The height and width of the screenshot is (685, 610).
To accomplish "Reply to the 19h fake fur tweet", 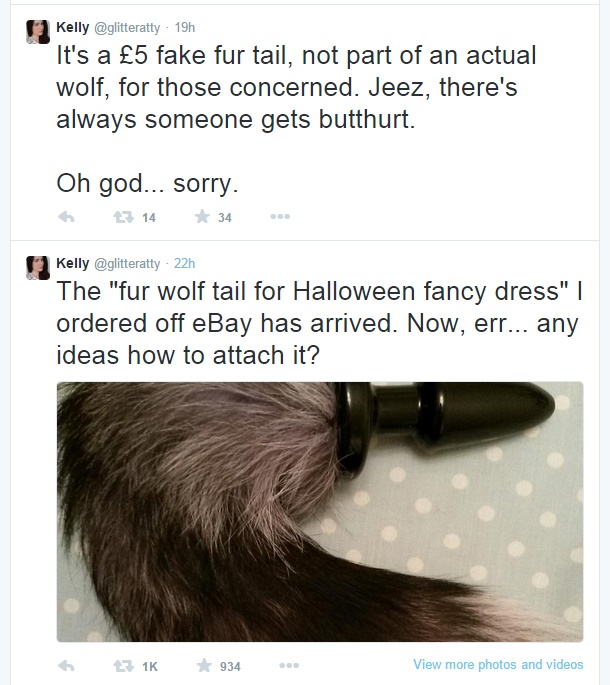I will tap(66, 217).
